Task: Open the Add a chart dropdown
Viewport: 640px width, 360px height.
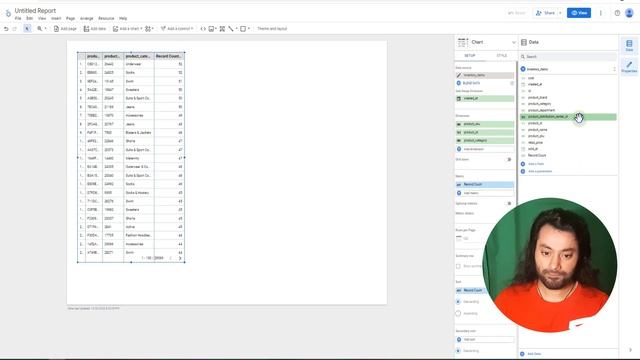Action: [128, 29]
